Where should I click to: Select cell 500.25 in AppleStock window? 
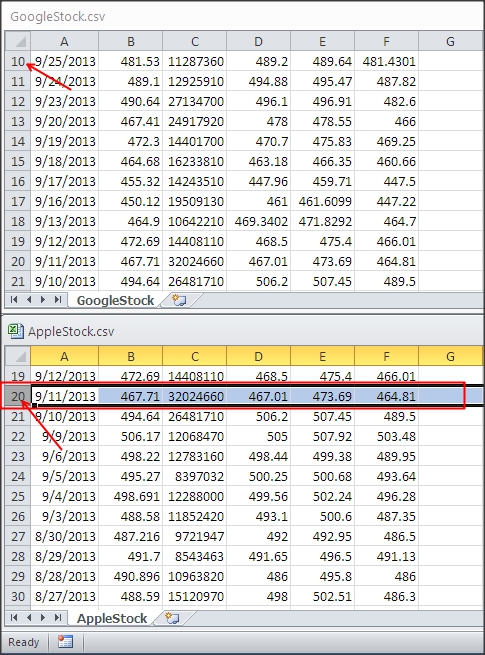point(259,476)
